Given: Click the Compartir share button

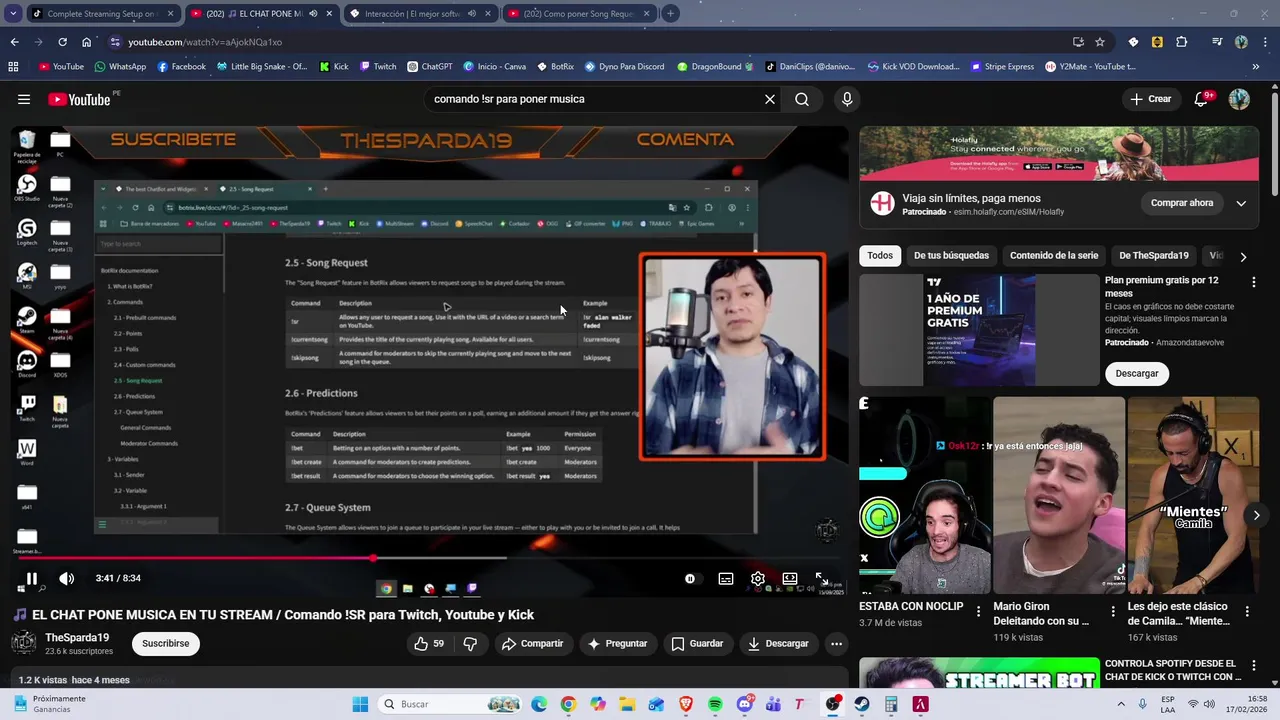Looking at the screenshot, I should point(533,643).
